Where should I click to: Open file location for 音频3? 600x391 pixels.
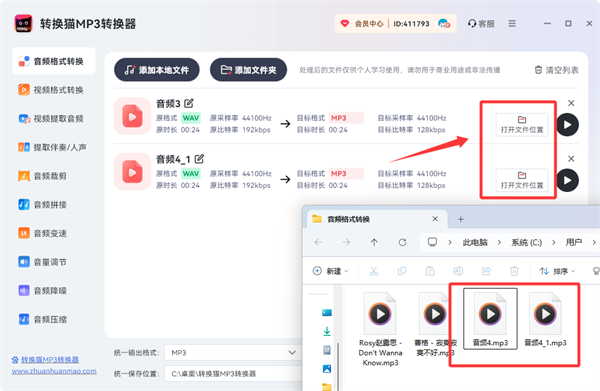[x=522, y=125]
